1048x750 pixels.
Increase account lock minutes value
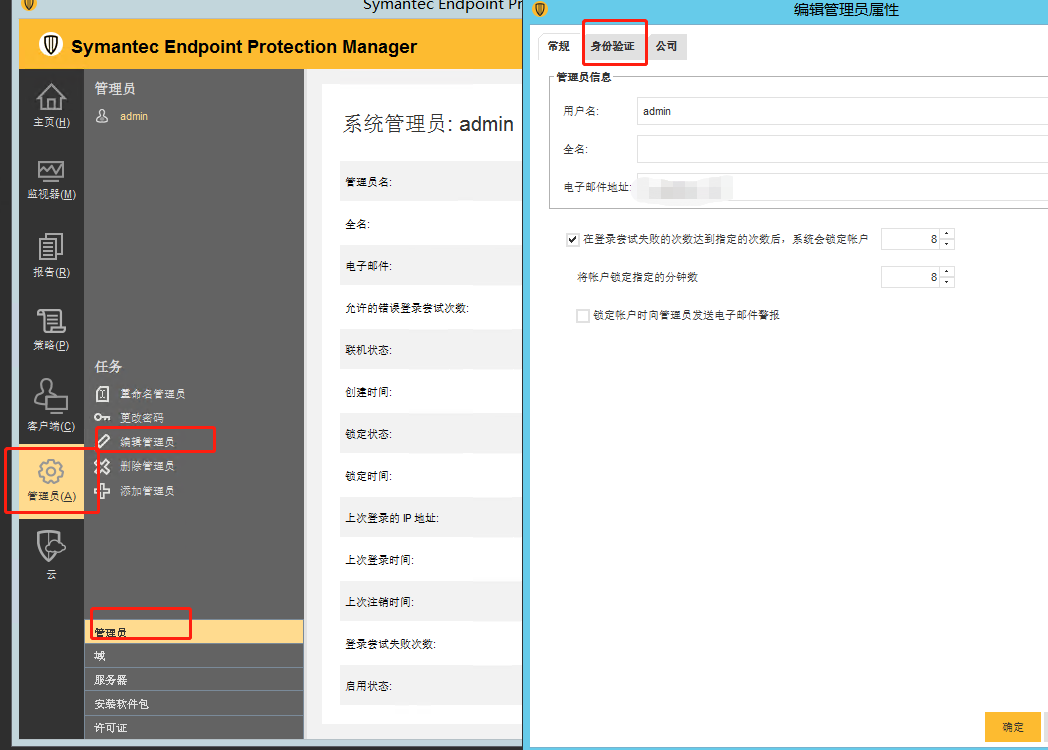point(947,272)
